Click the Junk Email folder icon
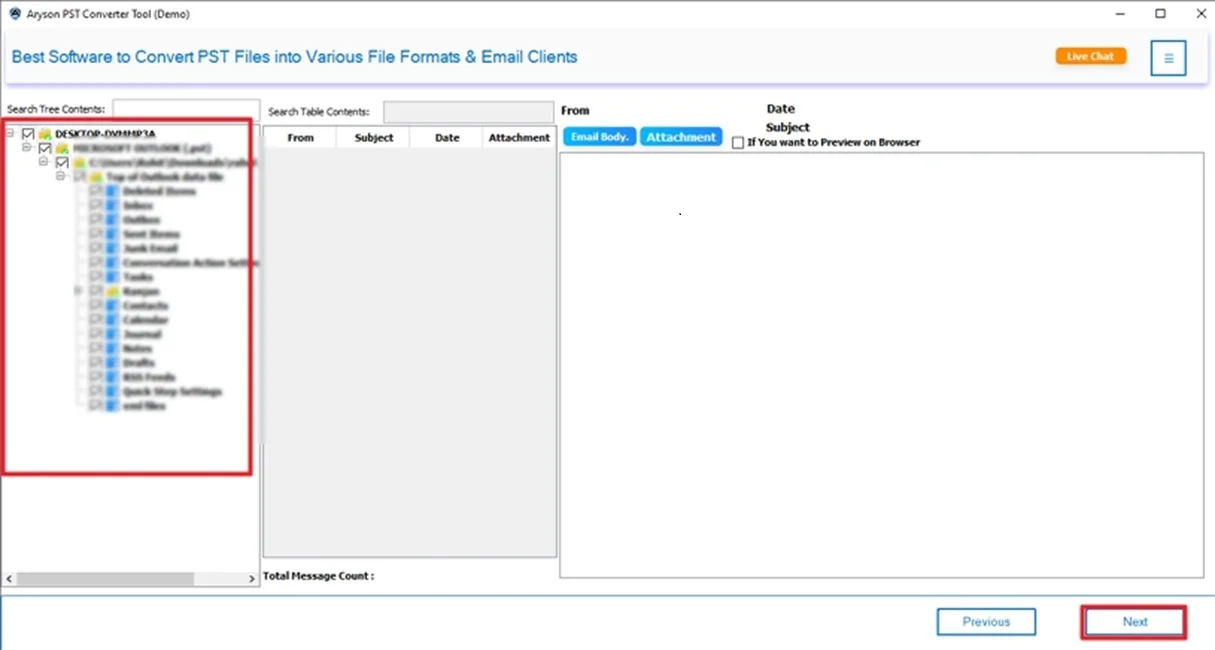 (x=111, y=248)
